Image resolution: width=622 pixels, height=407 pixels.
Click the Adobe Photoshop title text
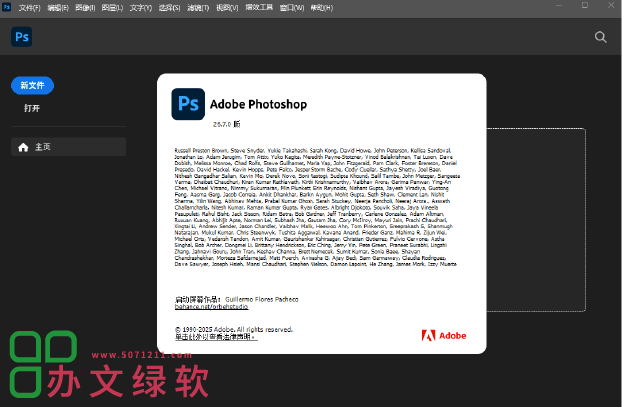coord(258,104)
